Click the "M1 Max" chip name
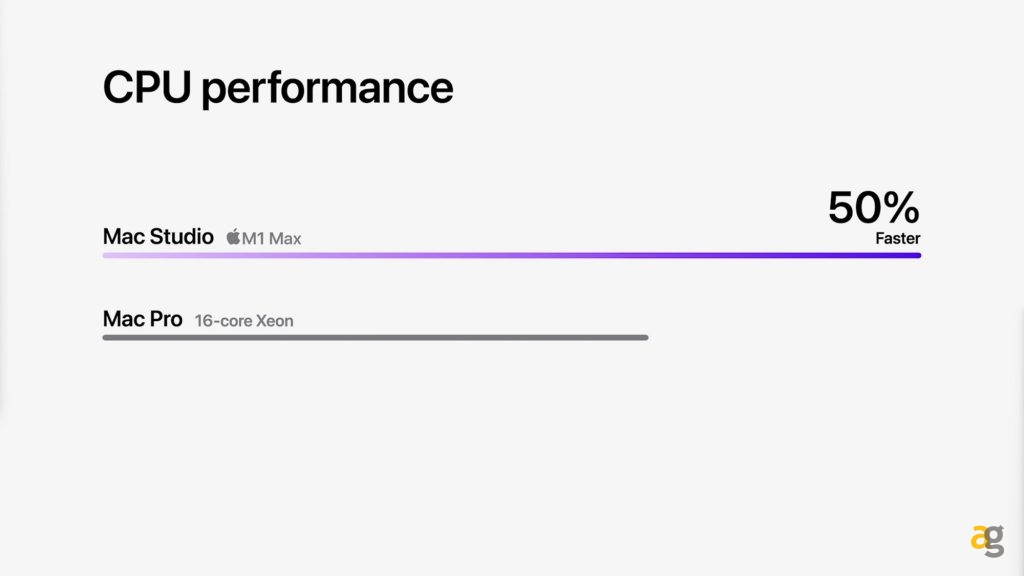The height and width of the screenshot is (576, 1024). coord(272,238)
